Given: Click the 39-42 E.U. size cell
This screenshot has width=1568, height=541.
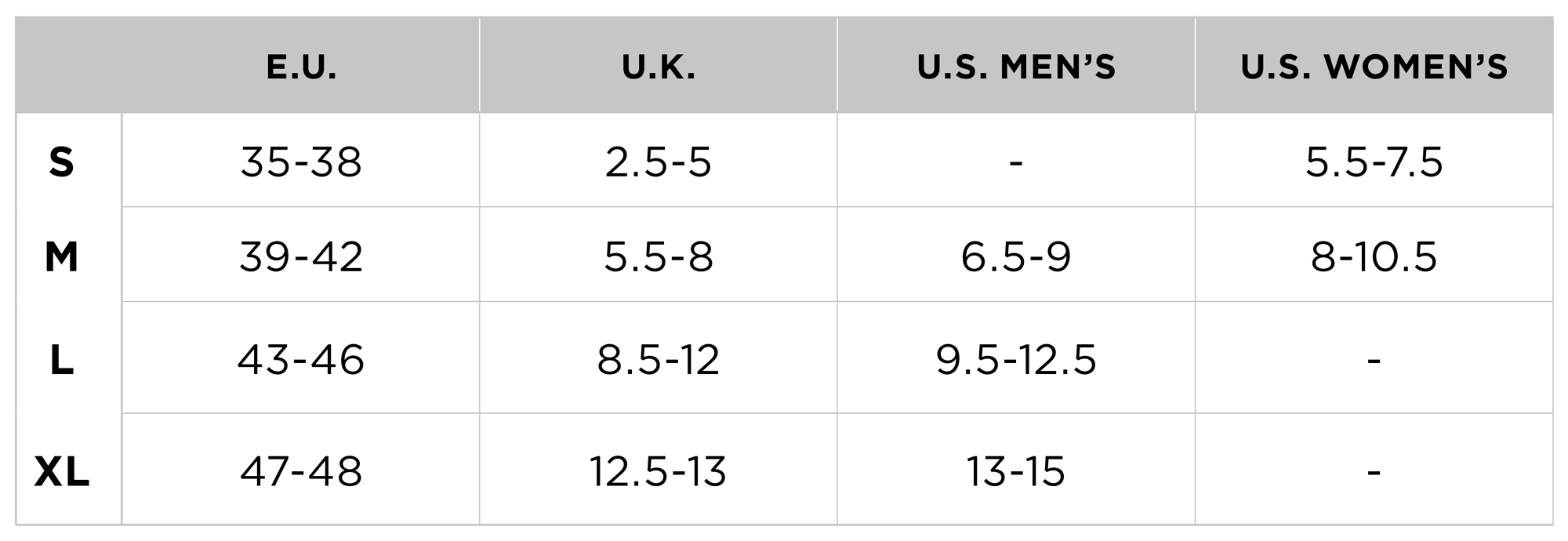Looking at the screenshot, I should coord(301,256).
